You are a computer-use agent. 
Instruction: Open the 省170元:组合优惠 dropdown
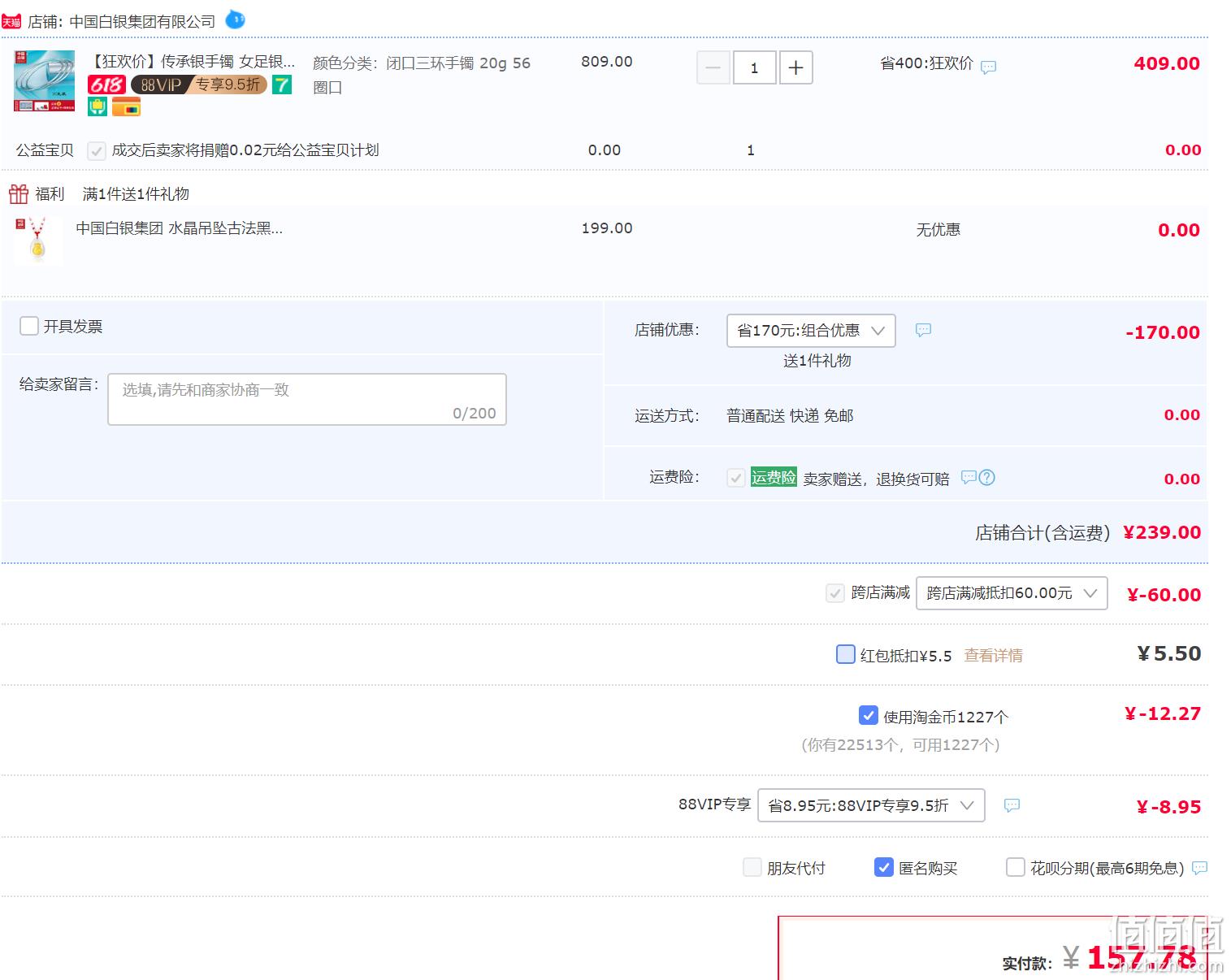click(811, 331)
